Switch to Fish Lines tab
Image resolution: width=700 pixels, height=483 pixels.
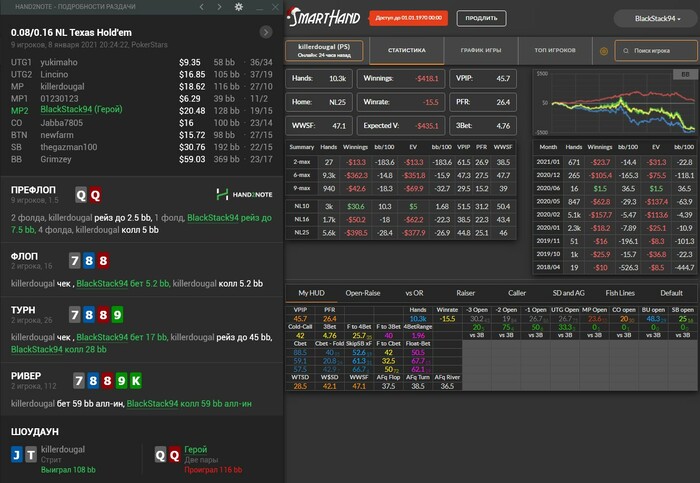point(620,293)
